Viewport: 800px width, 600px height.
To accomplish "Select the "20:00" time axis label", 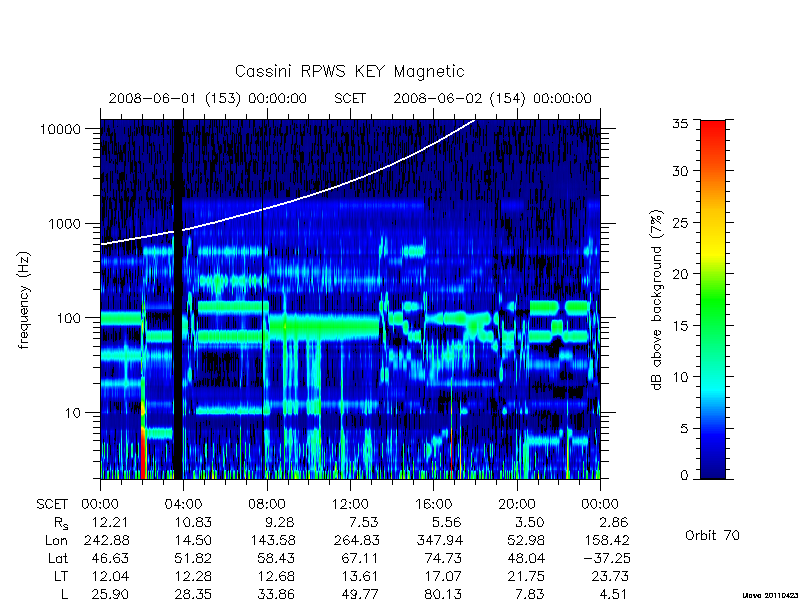I will pos(517,505).
